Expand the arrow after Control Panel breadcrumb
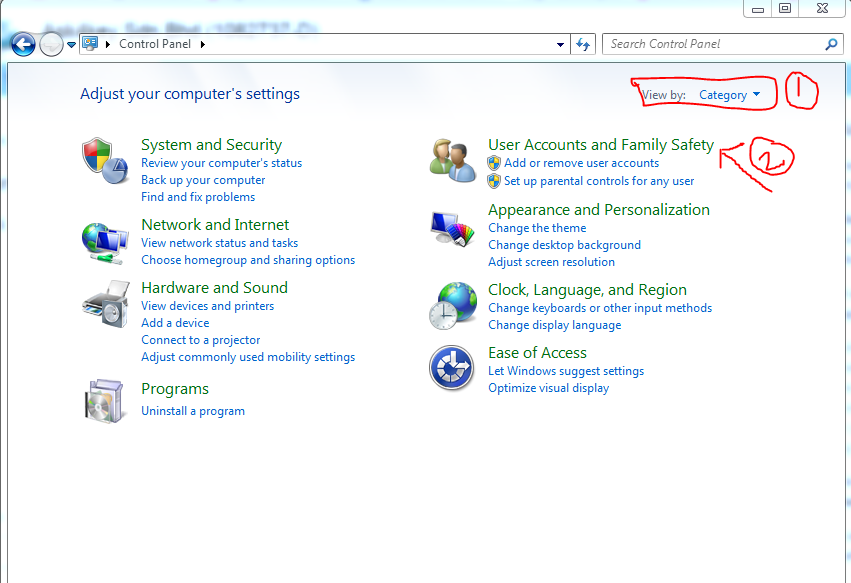Viewport: 851px width, 583px height. coord(202,45)
